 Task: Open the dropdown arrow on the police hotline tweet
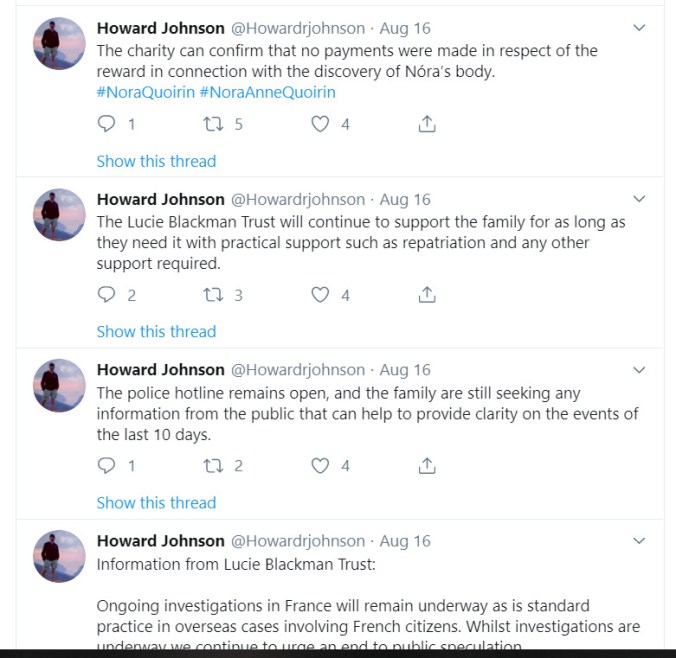tap(640, 370)
